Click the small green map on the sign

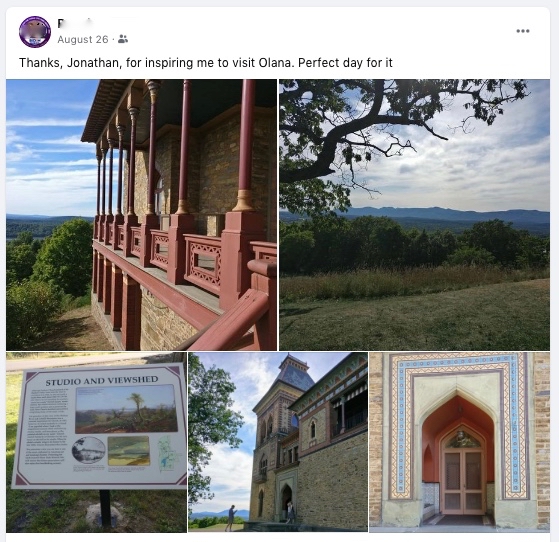(x=168, y=453)
